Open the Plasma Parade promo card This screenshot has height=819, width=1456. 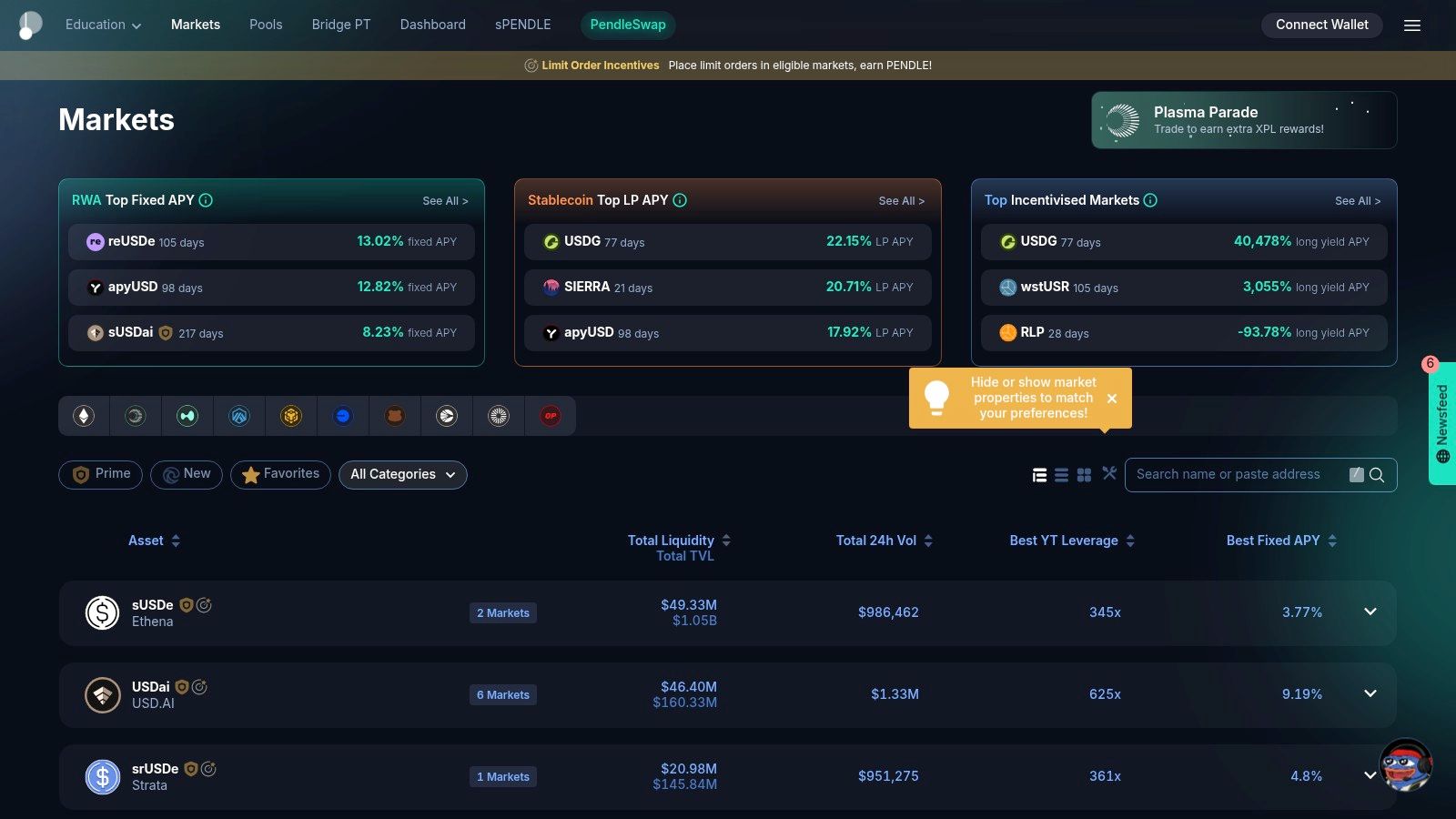[1244, 120]
